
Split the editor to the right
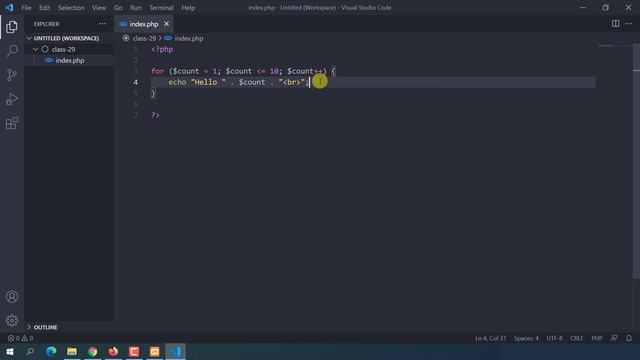pos(616,24)
